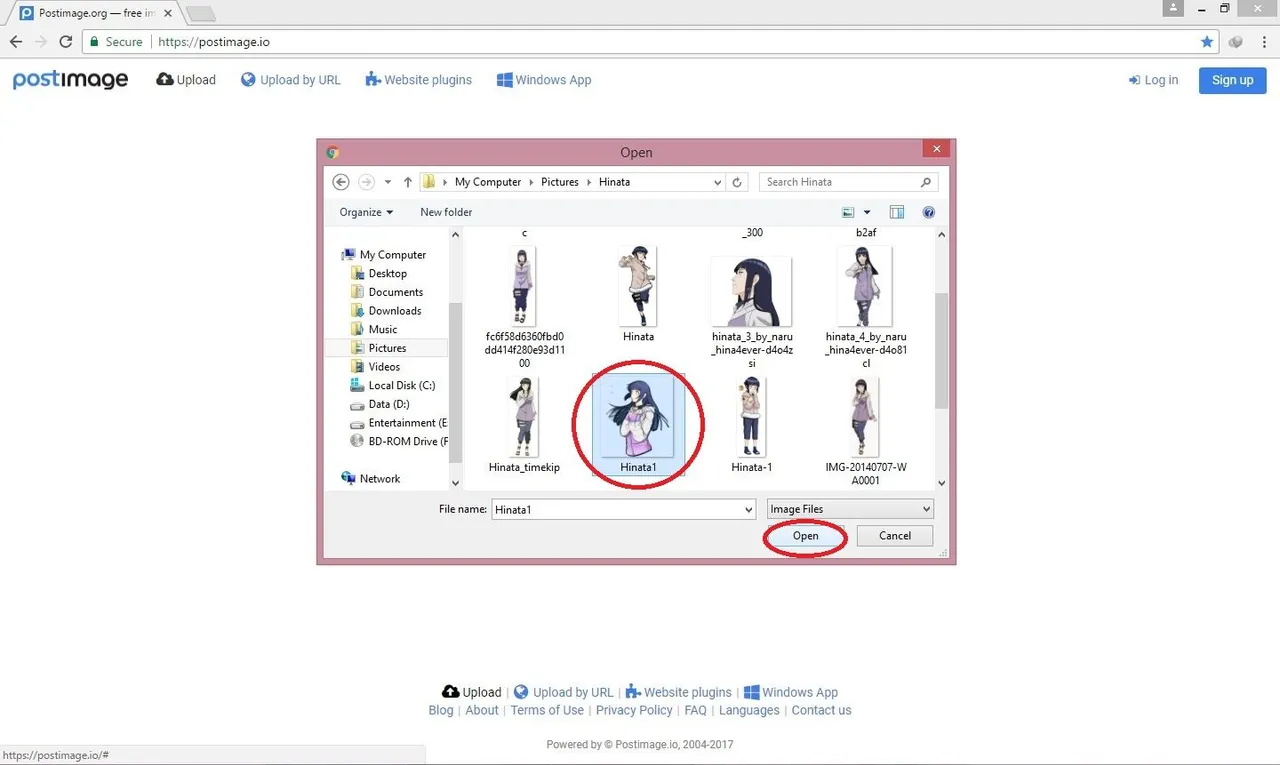Select Videos in navigation pane
The height and width of the screenshot is (765, 1280).
point(384,367)
